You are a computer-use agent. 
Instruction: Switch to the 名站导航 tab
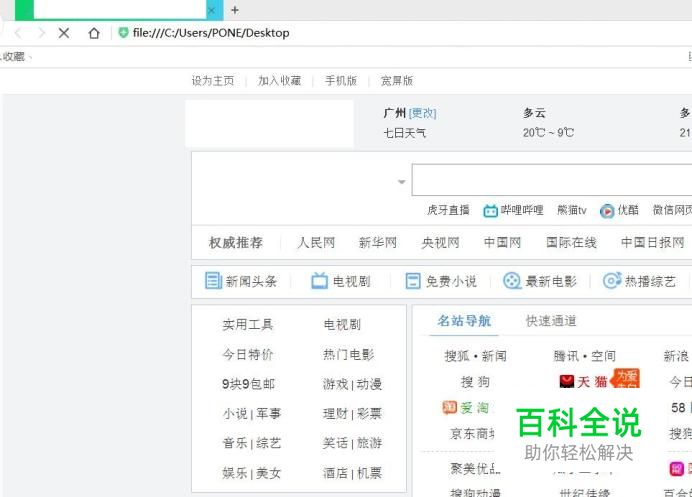[x=464, y=321]
